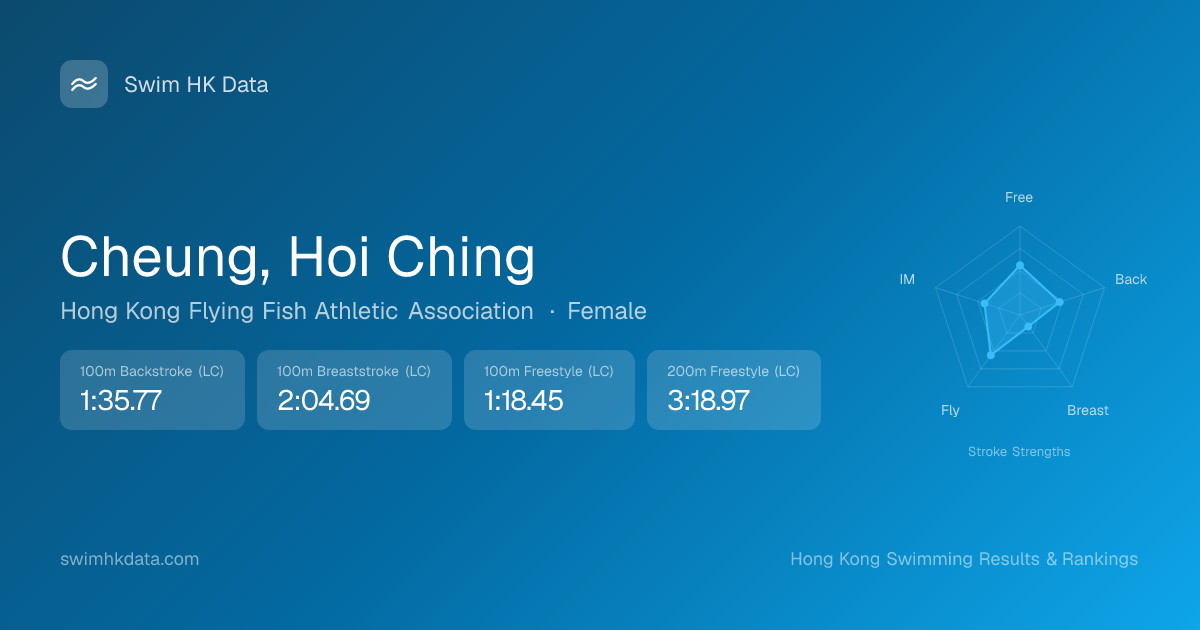1200x630 pixels.
Task: Open Hong Kong Flying Fish Athletic Association club
Action: (297, 311)
